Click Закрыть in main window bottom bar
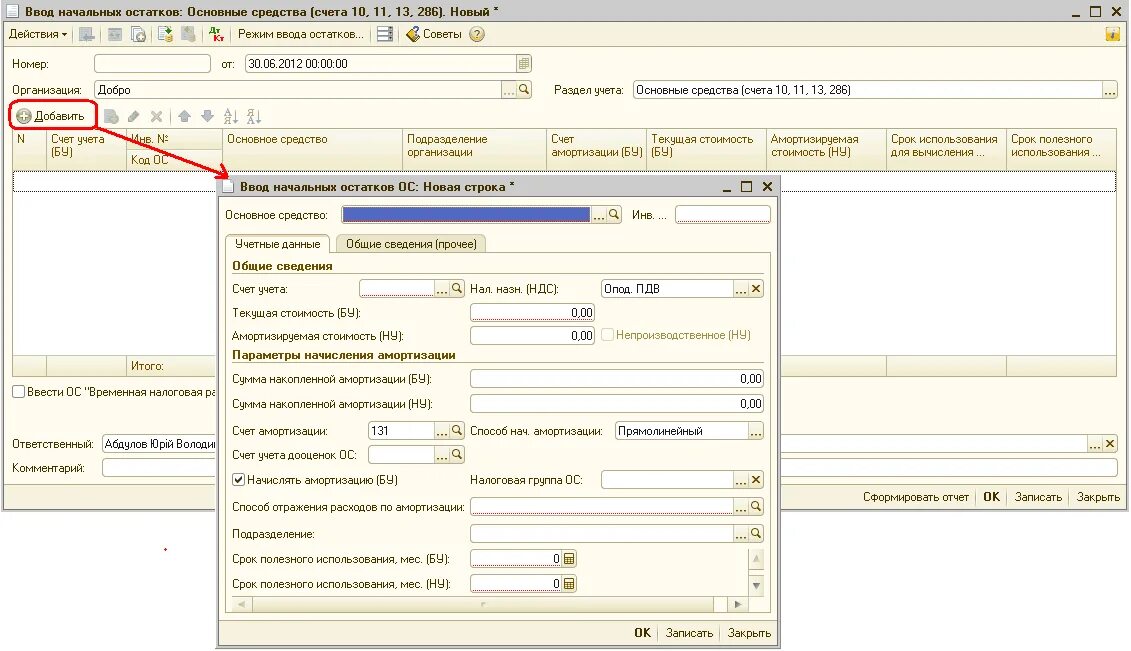1131x651 pixels. tap(1098, 497)
